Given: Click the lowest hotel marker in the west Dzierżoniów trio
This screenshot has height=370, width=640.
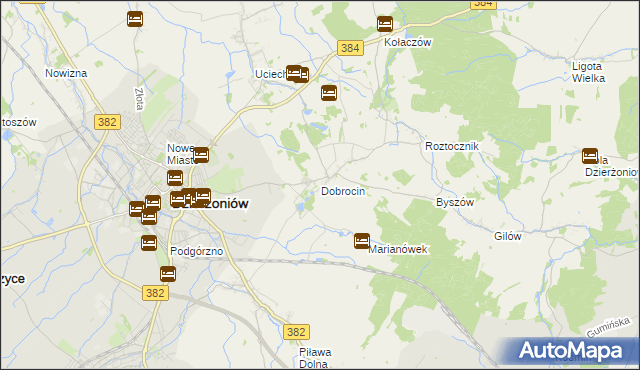Looking at the screenshot, I should (x=149, y=217).
